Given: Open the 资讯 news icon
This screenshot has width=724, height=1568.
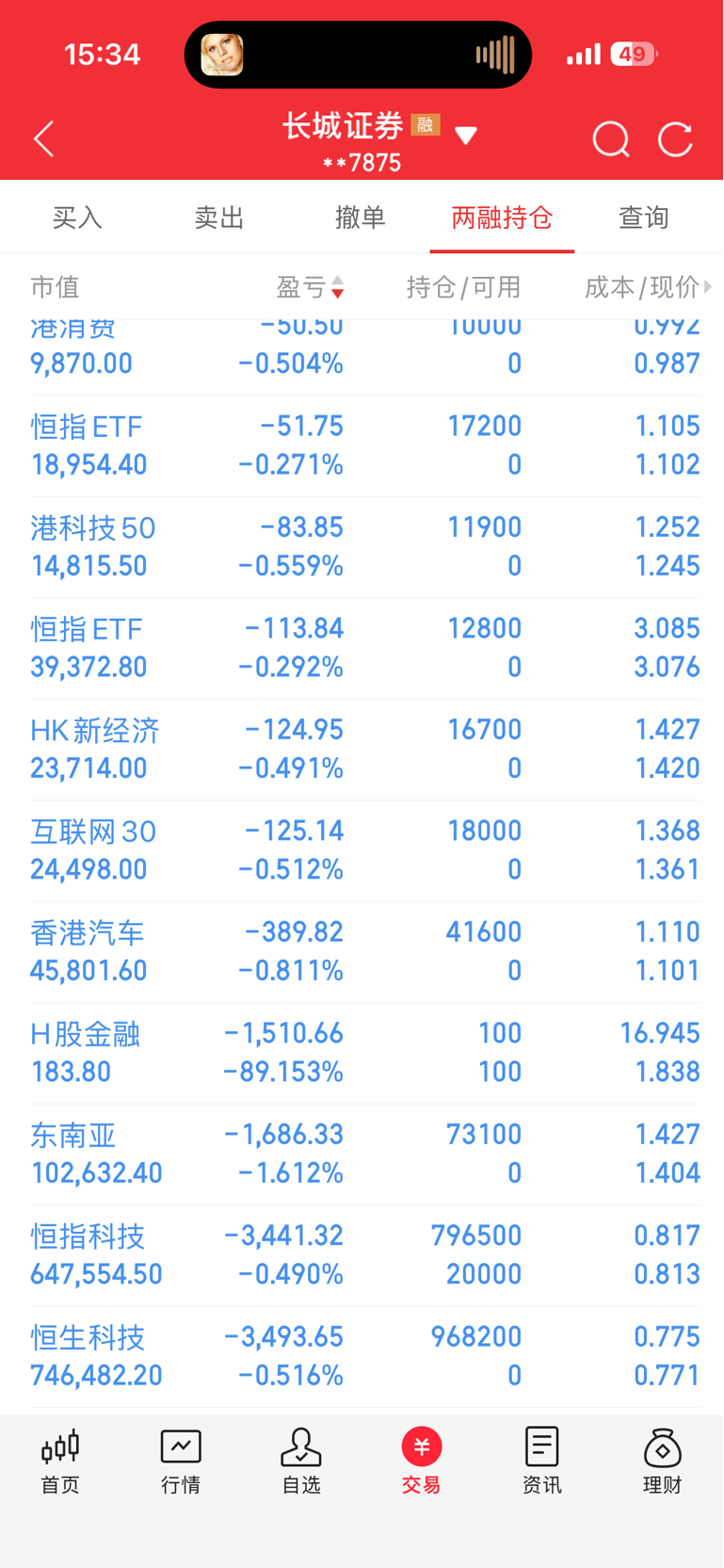Looking at the screenshot, I should pos(542,1447).
